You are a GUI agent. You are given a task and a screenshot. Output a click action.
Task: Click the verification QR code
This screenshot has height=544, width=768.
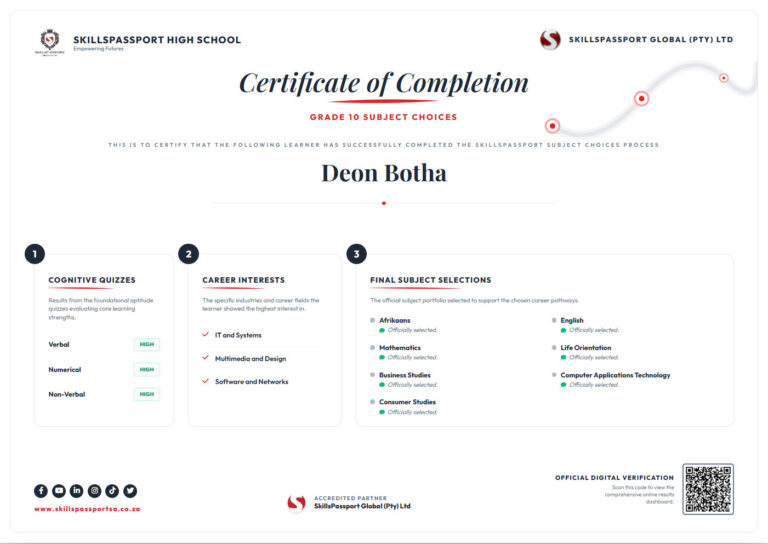pyautogui.click(x=708, y=489)
